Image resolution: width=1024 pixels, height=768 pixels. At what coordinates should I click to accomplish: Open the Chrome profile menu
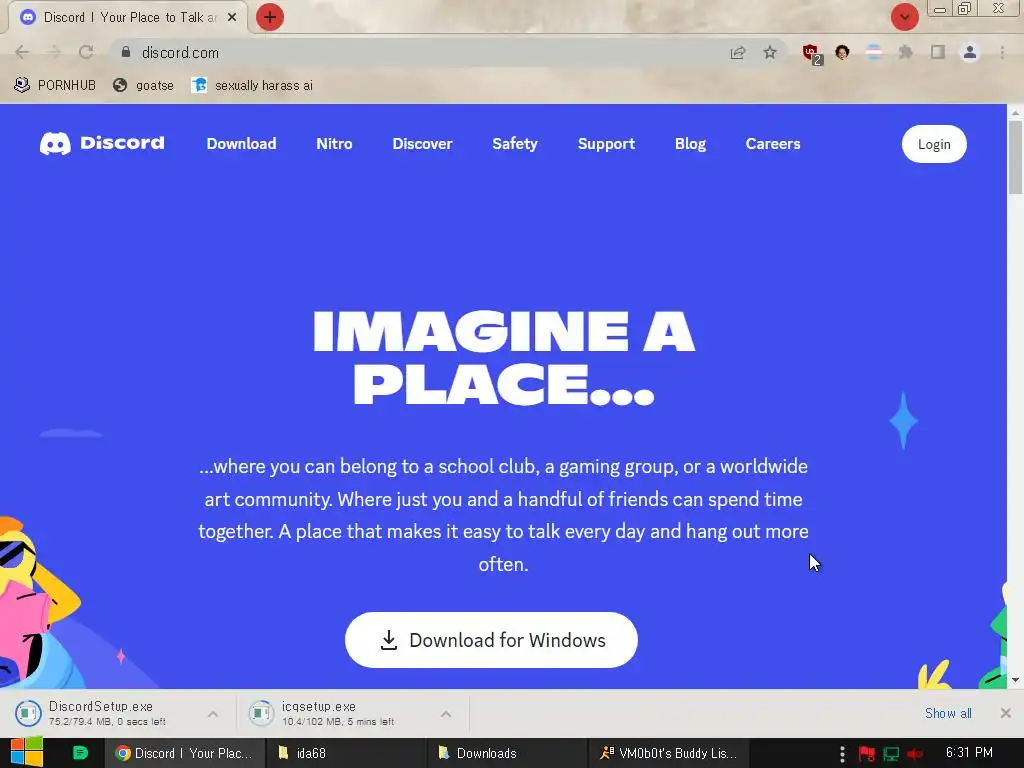pos(970,52)
